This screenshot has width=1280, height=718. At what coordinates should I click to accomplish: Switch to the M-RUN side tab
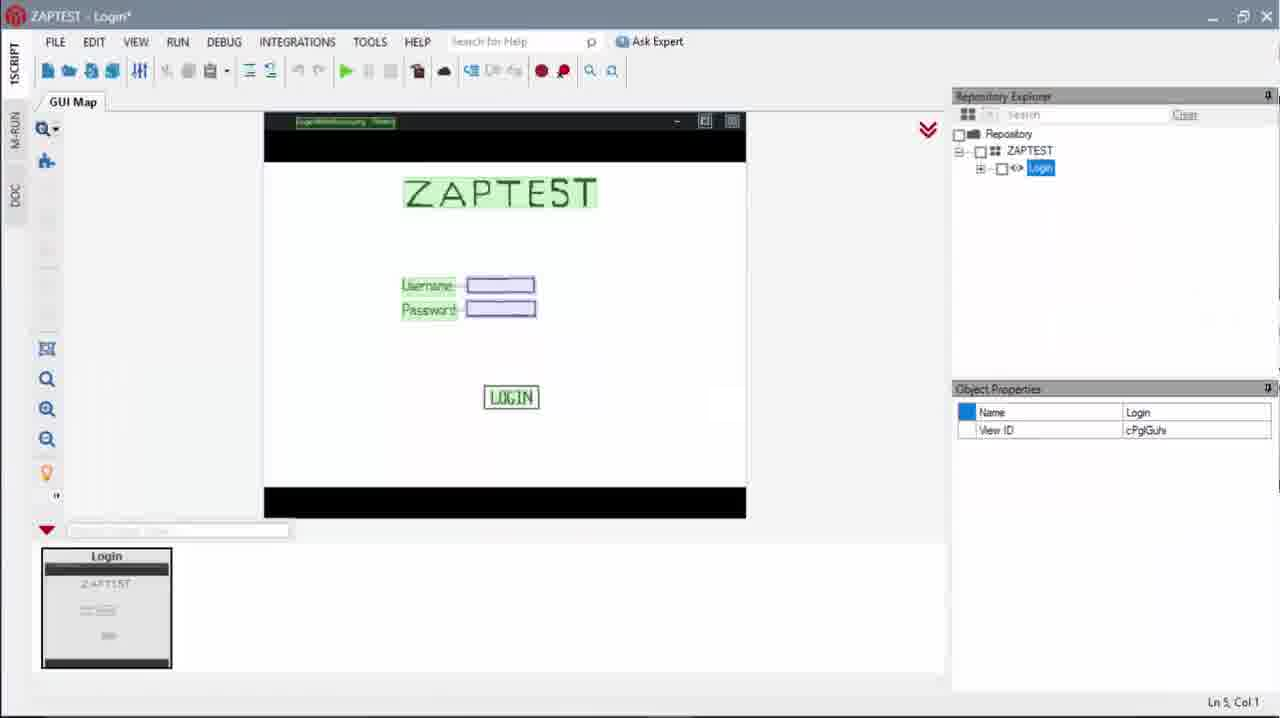click(x=15, y=130)
